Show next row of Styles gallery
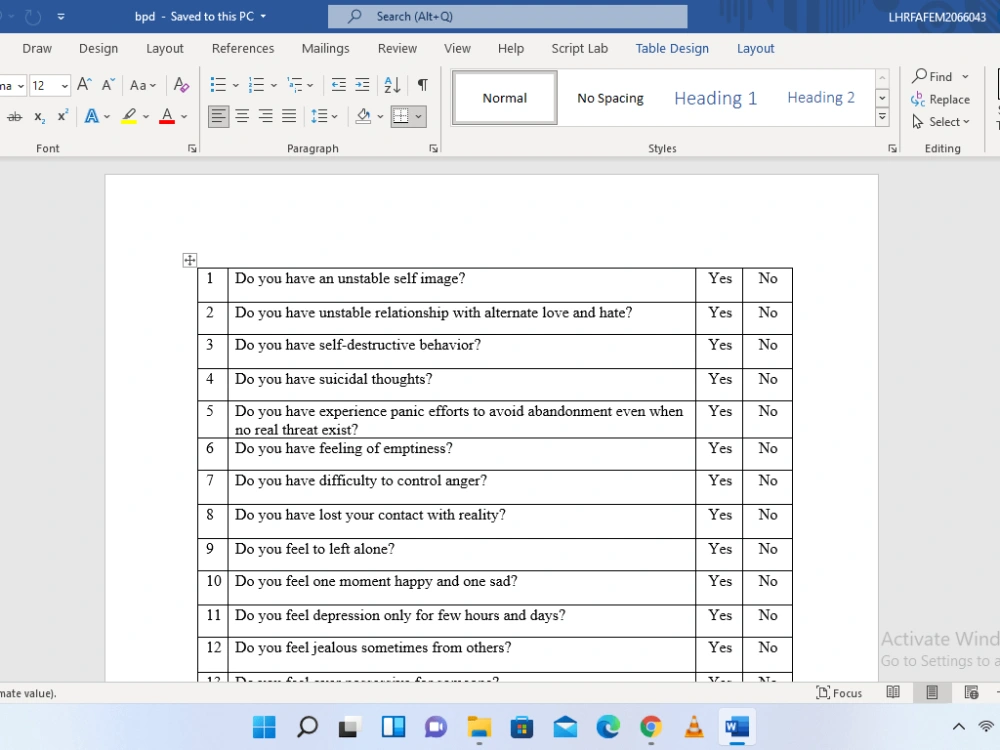1000x750 pixels. 883,98
